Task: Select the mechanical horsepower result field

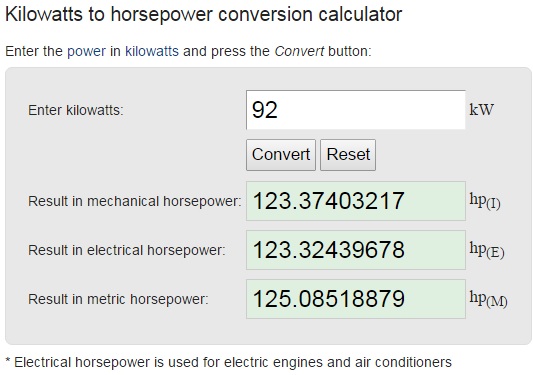Action: (356, 201)
